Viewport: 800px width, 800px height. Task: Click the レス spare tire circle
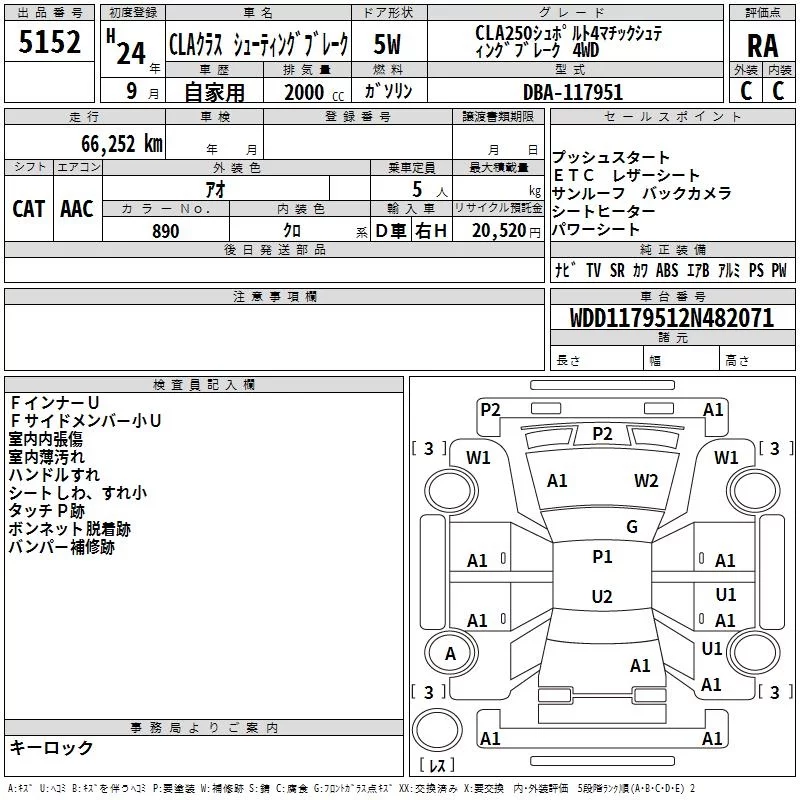click(437, 730)
